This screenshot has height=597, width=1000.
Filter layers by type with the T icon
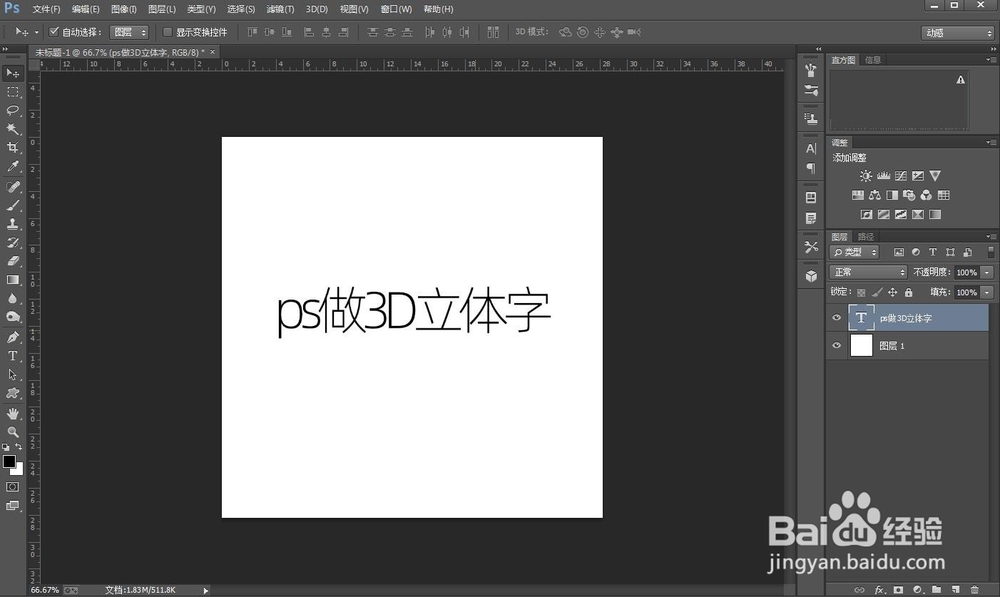coord(933,252)
